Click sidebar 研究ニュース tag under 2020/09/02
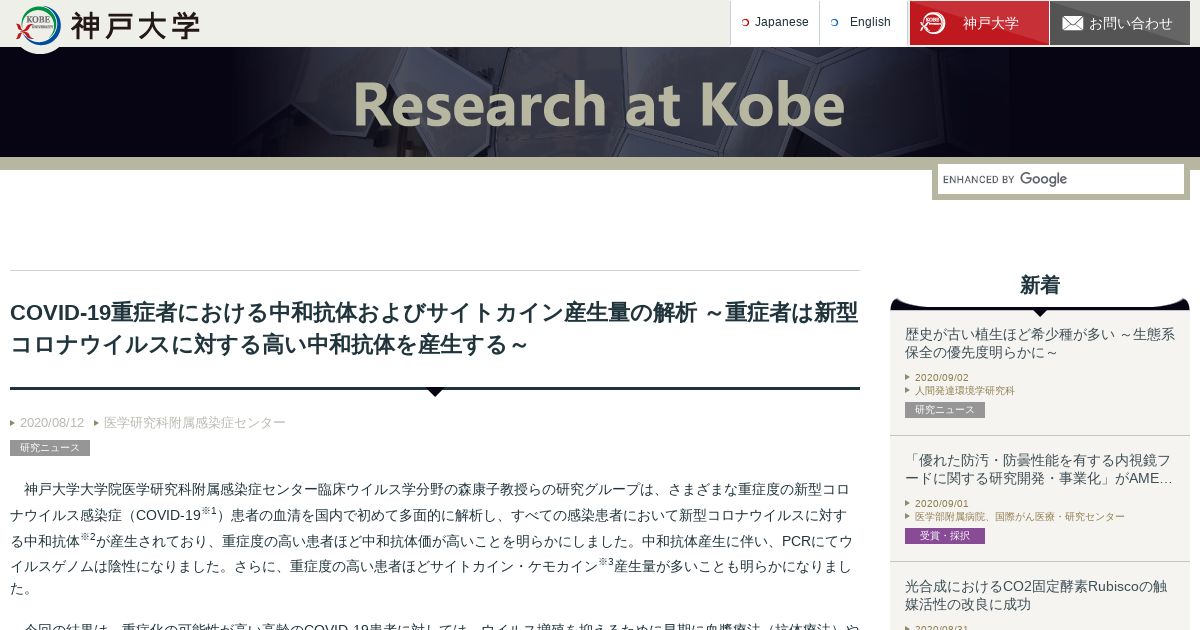1200x630 pixels. tap(945, 410)
